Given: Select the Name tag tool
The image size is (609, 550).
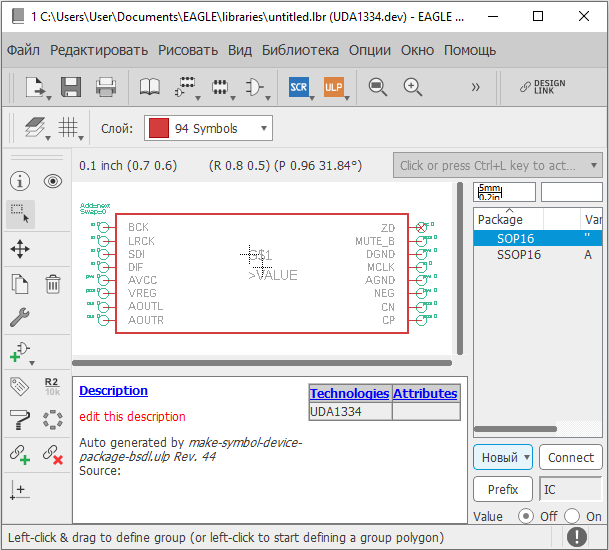Looking at the screenshot, I should pos(20,386).
